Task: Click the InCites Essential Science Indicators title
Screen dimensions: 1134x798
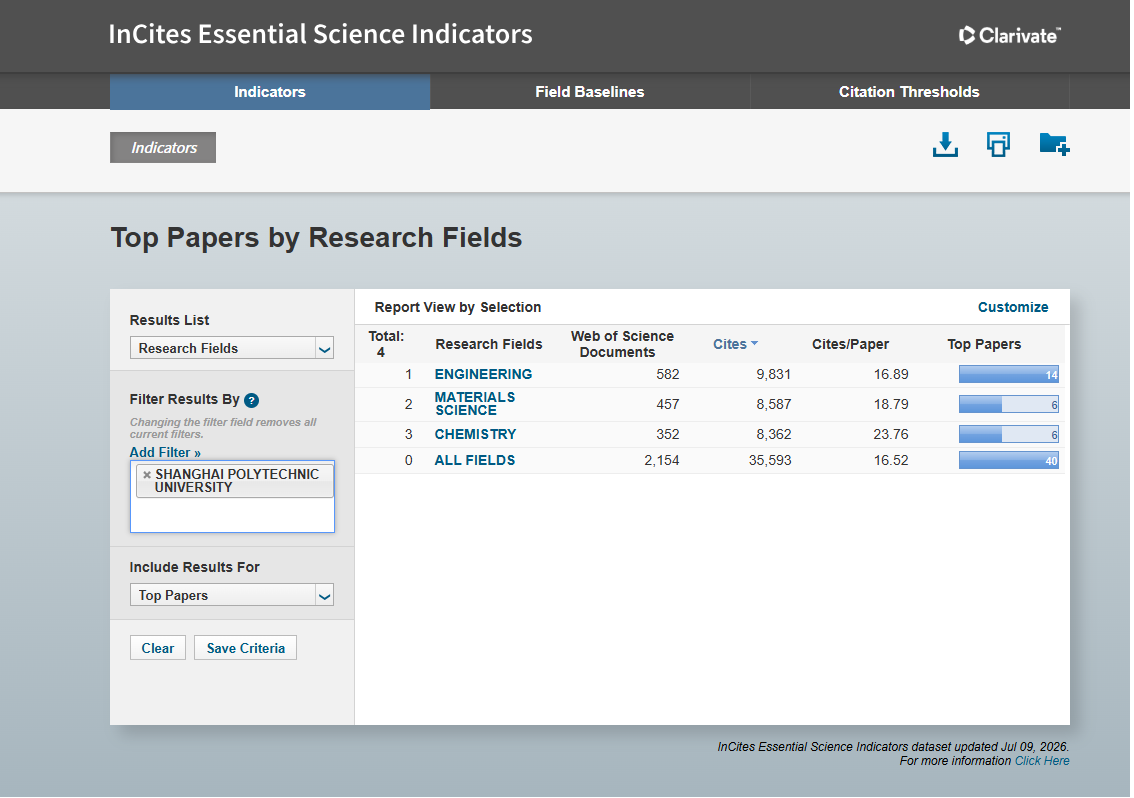Action: coord(320,34)
